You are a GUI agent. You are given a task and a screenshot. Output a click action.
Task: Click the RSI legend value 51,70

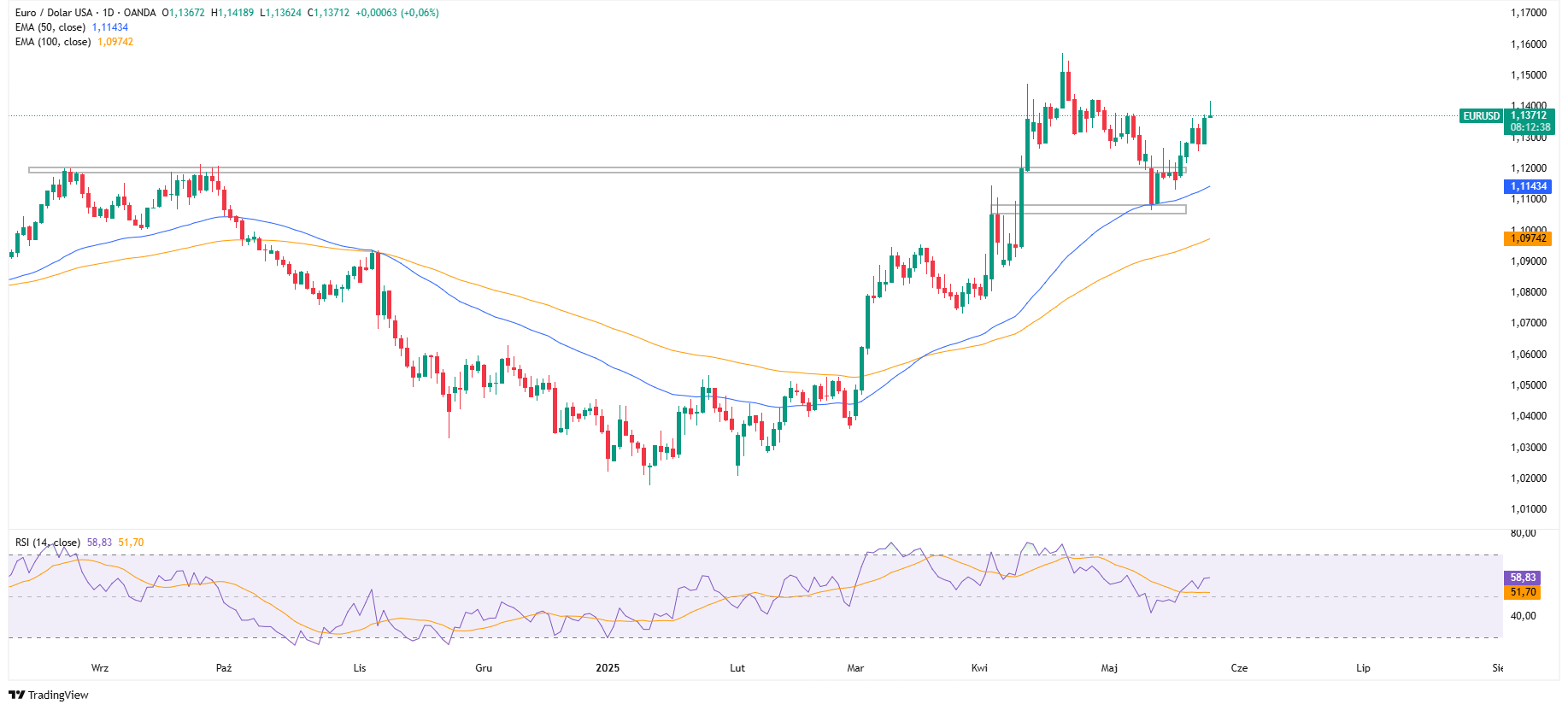tap(131, 543)
